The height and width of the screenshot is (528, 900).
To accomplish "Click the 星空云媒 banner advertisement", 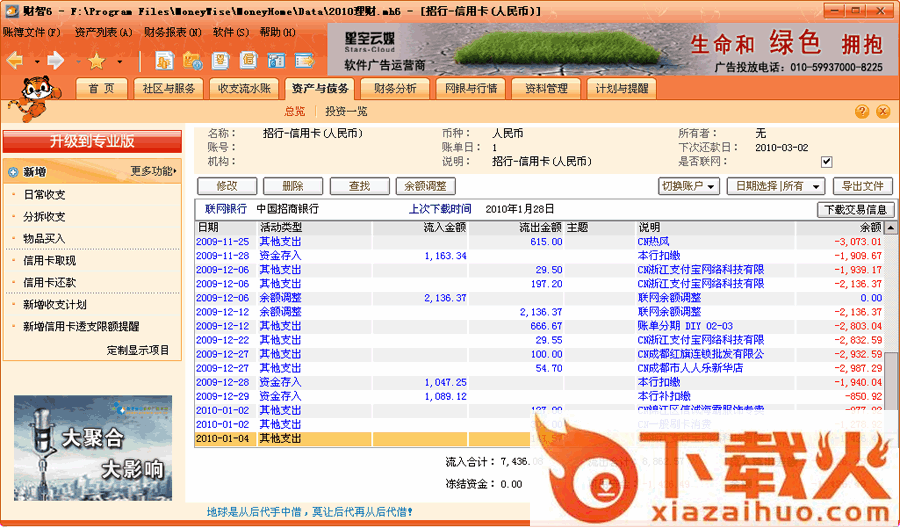I will pos(611,49).
